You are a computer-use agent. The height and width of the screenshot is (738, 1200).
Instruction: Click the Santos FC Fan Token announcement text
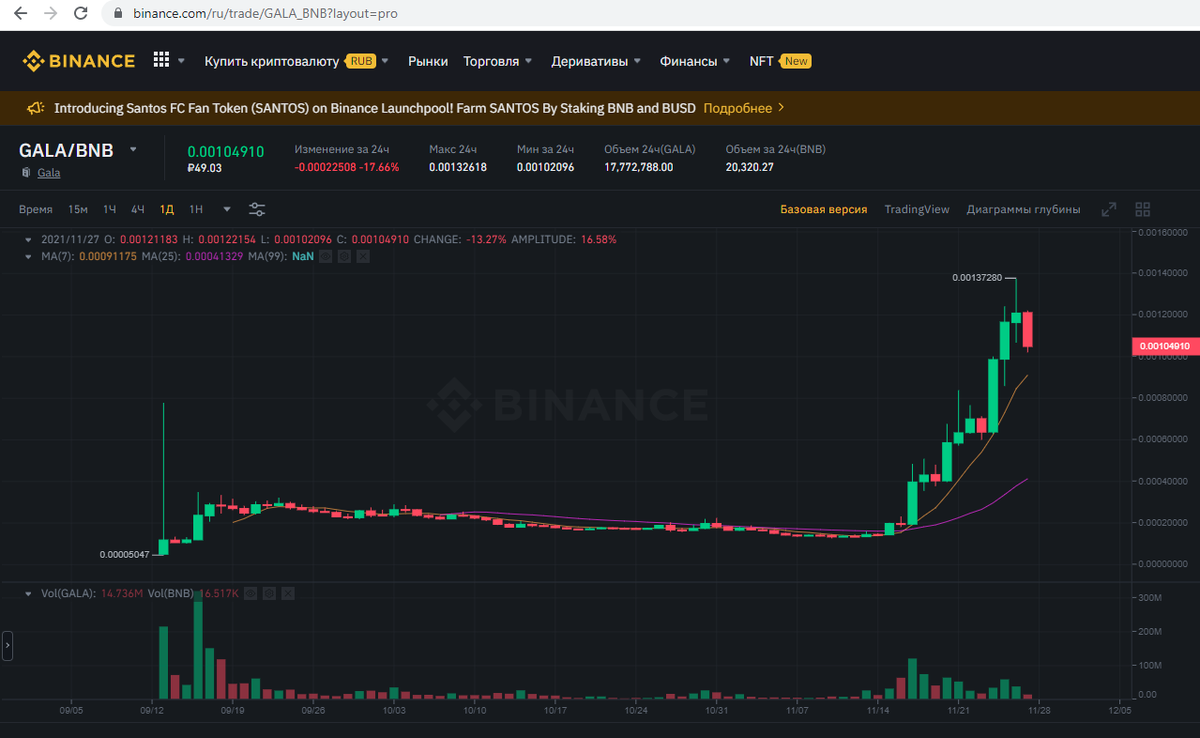point(375,108)
